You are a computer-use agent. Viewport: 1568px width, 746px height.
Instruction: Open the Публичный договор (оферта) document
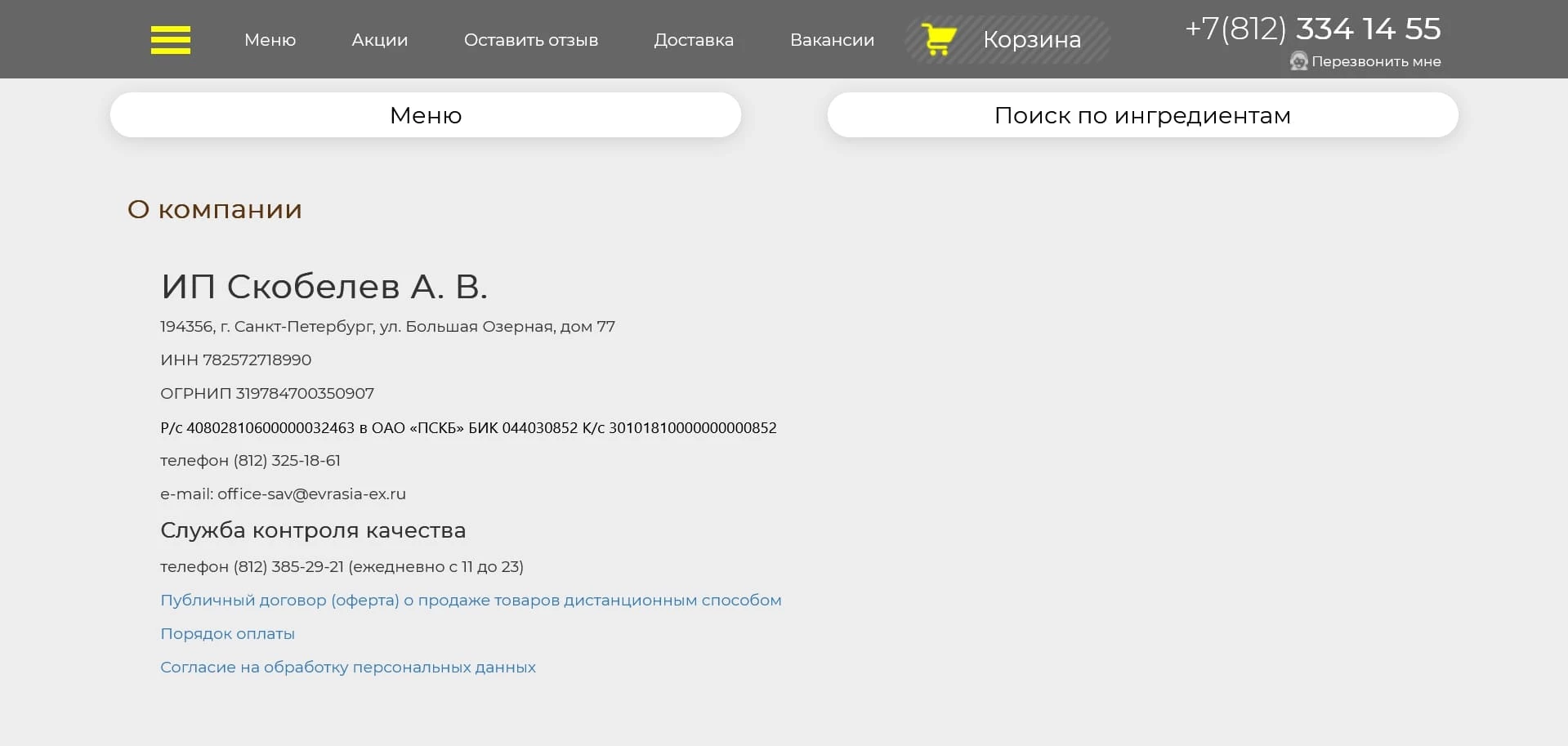471,600
